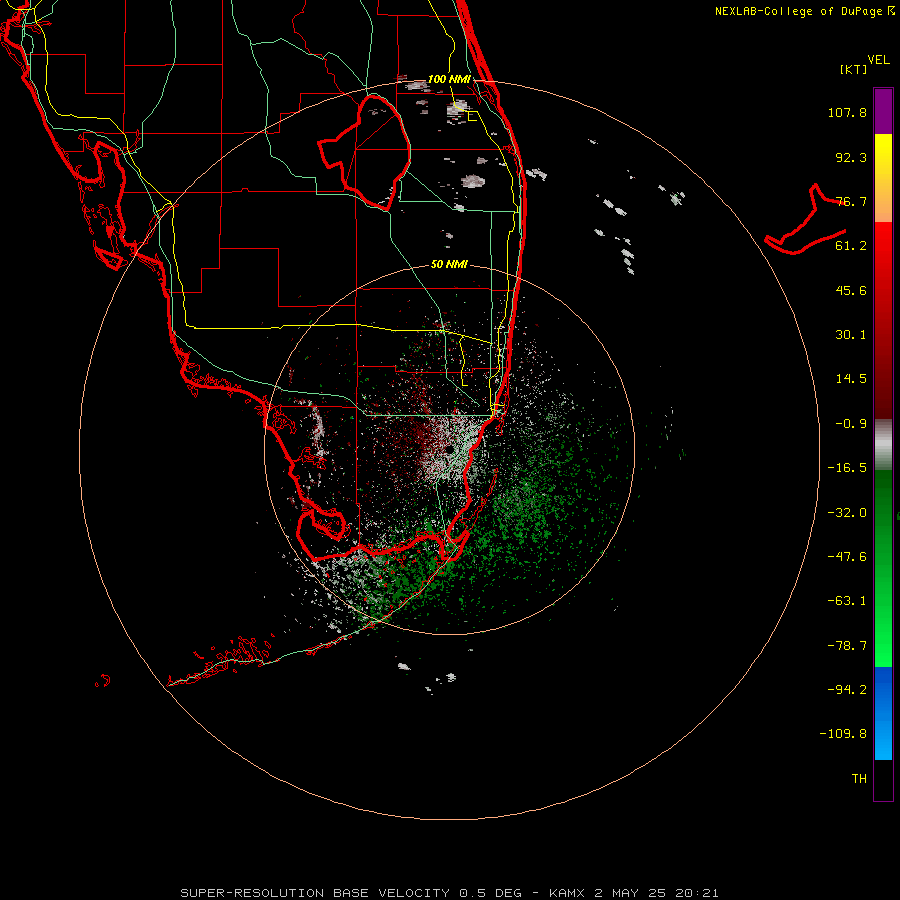
Task: Click the -47.6 velocity scale value
Action: coord(847,557)
